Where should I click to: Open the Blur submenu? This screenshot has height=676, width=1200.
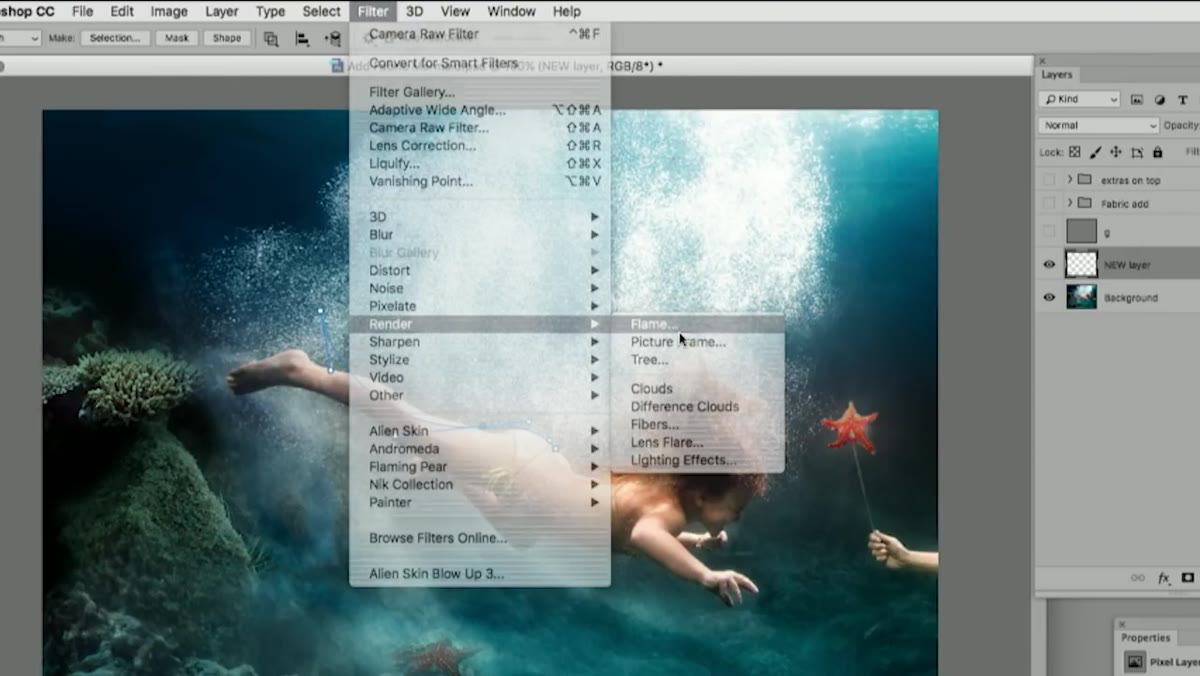click(480, 235)
